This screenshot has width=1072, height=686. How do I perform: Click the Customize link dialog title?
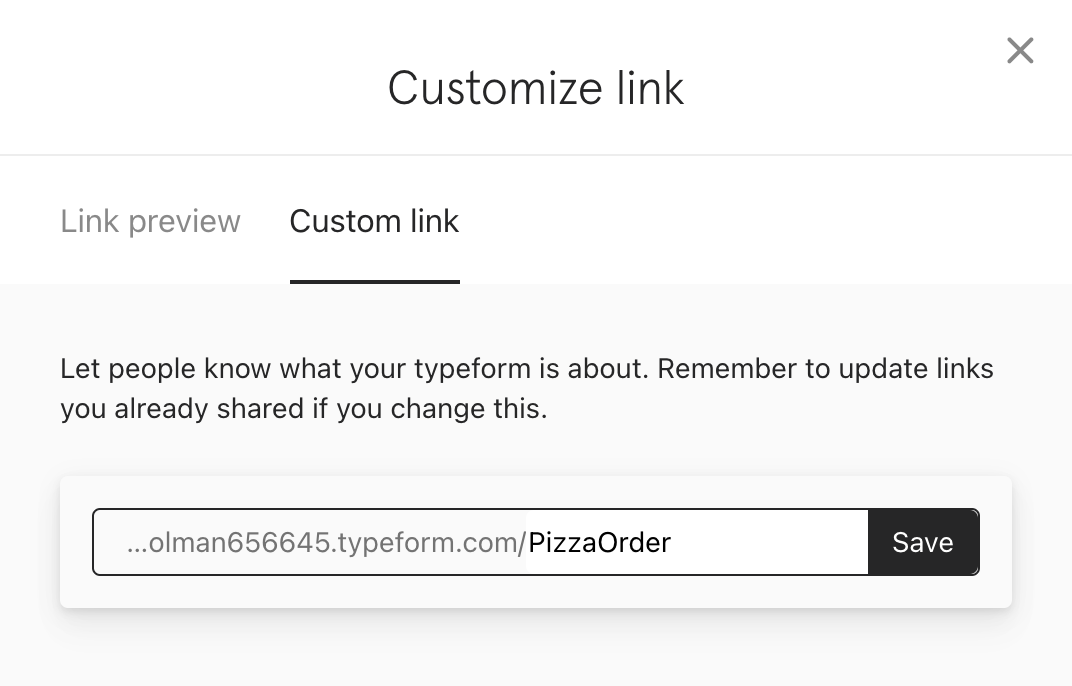pos(536,88)
